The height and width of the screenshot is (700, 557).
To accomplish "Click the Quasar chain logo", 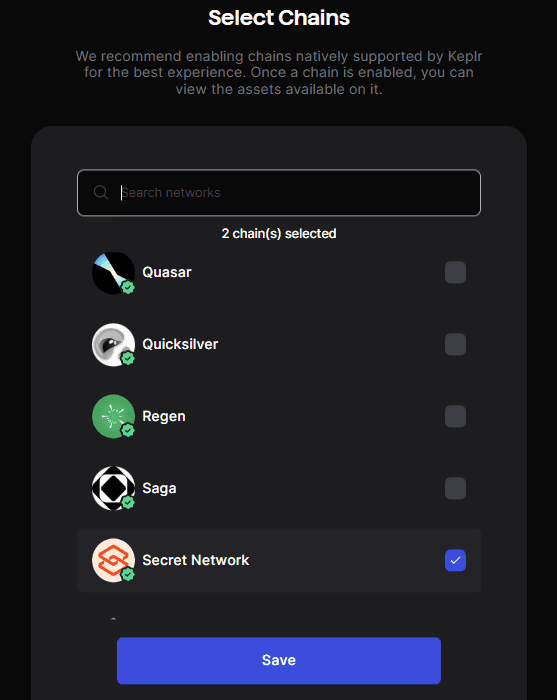I will 113,273.
